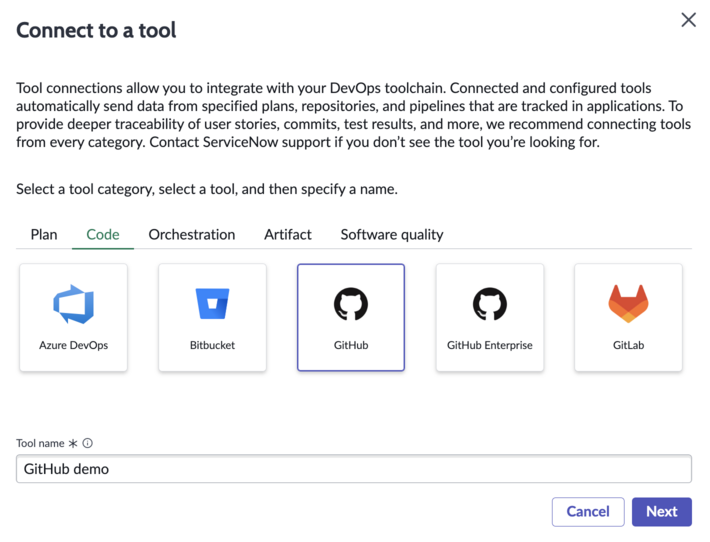Screen dimensions: 710x542
Task: Switch to the Plan tab
Action: pyautogui.click(x=44, y=235)
